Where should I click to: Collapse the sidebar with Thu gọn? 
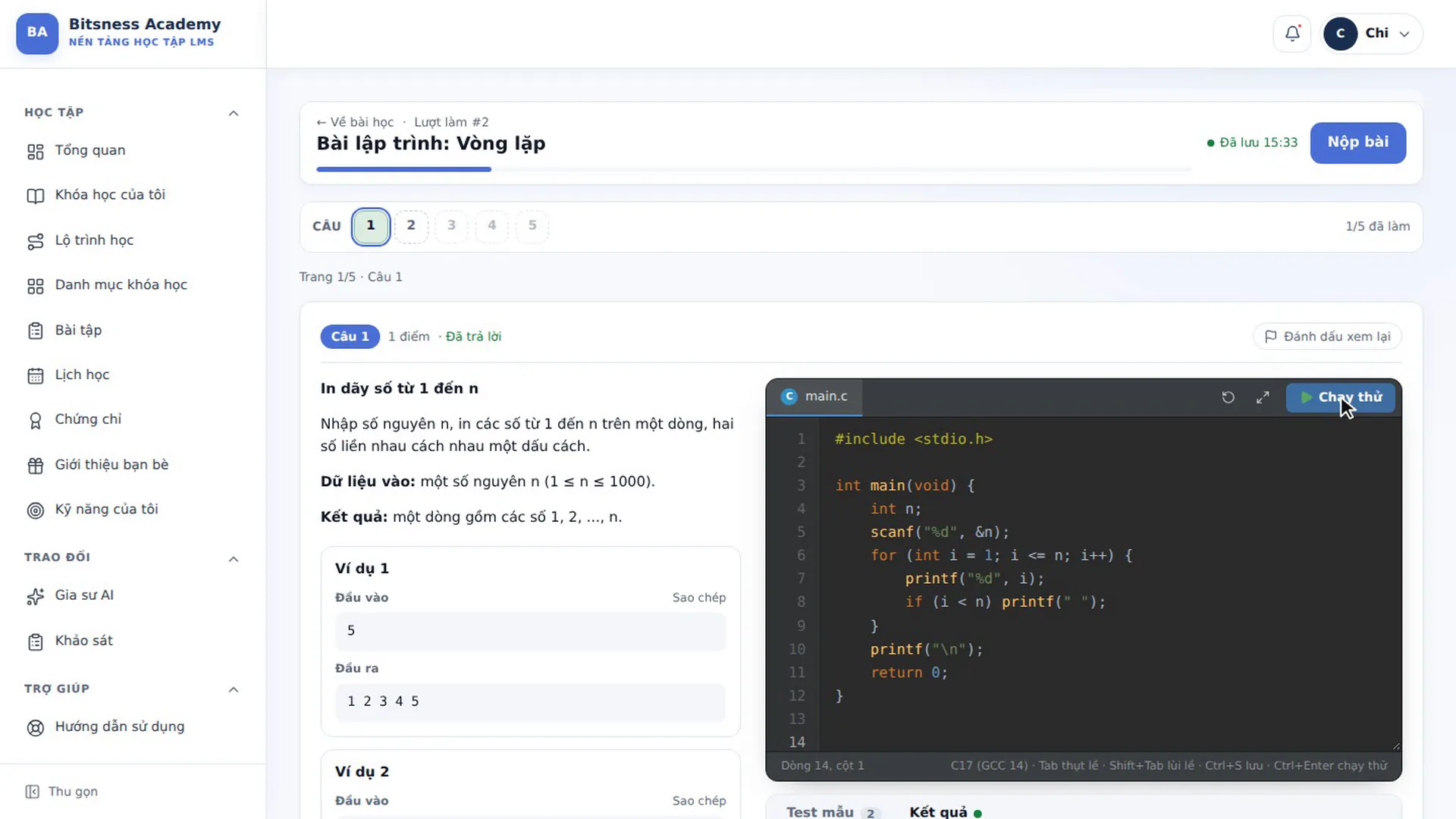[x=62, y=792]
